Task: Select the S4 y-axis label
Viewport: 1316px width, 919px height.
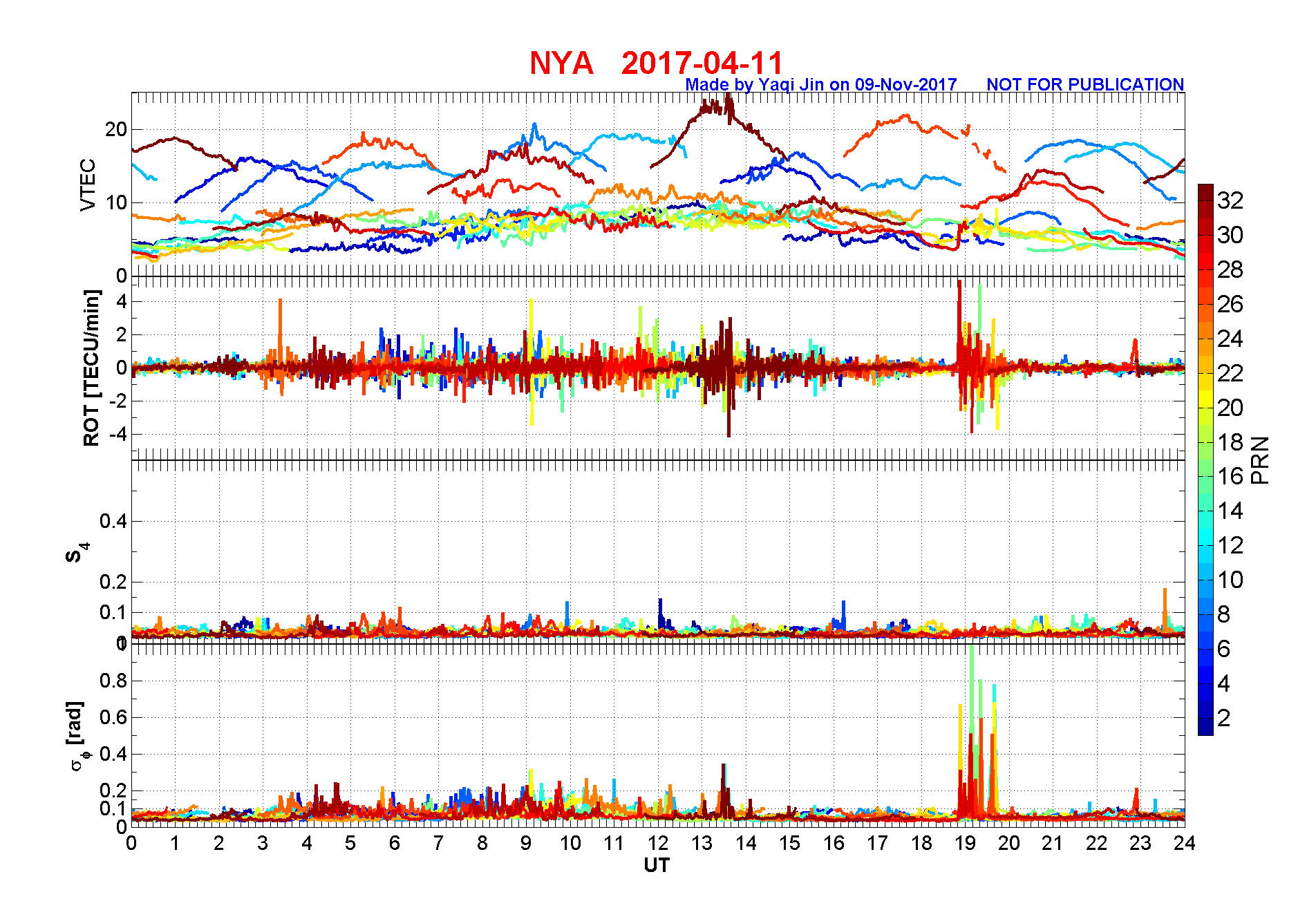Action: (77, 553)
